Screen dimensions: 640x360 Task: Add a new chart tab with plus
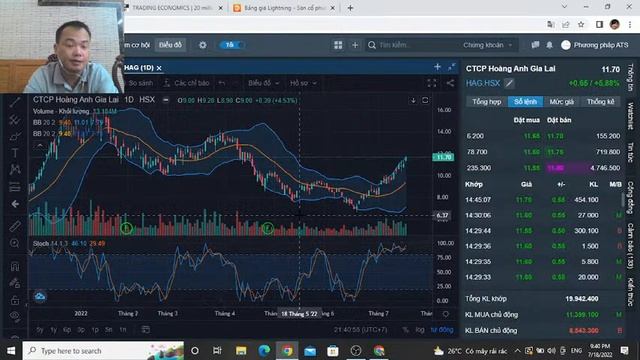point(437,67)
